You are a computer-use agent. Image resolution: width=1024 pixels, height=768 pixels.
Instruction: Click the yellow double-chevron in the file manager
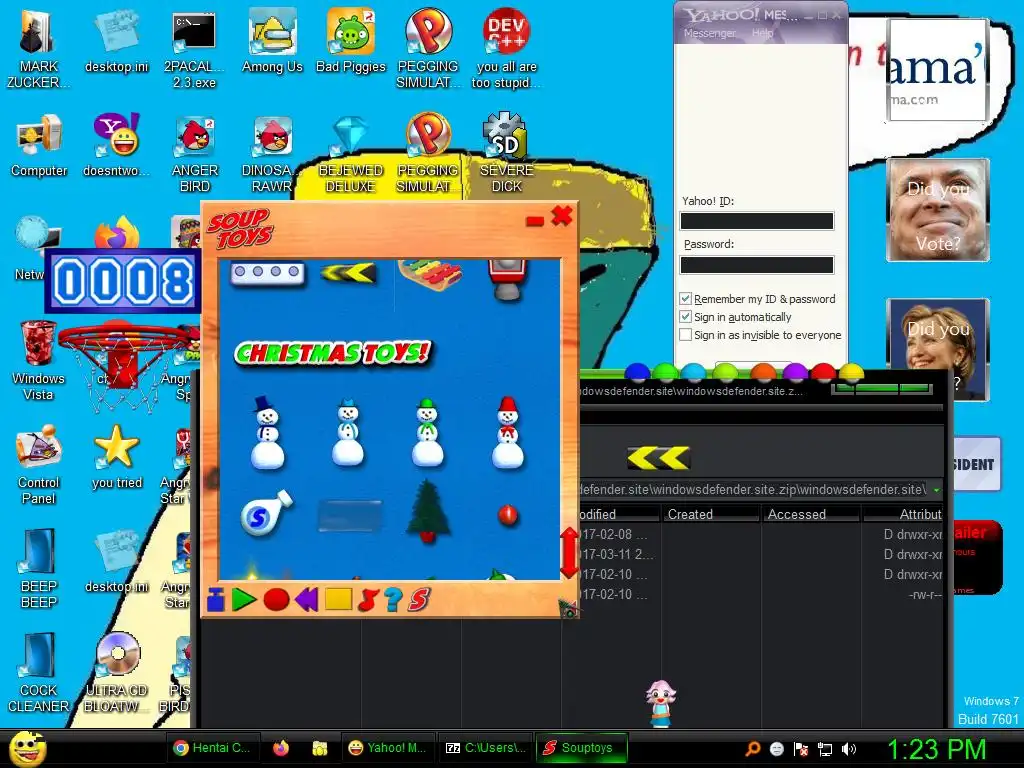coord(658,458)
